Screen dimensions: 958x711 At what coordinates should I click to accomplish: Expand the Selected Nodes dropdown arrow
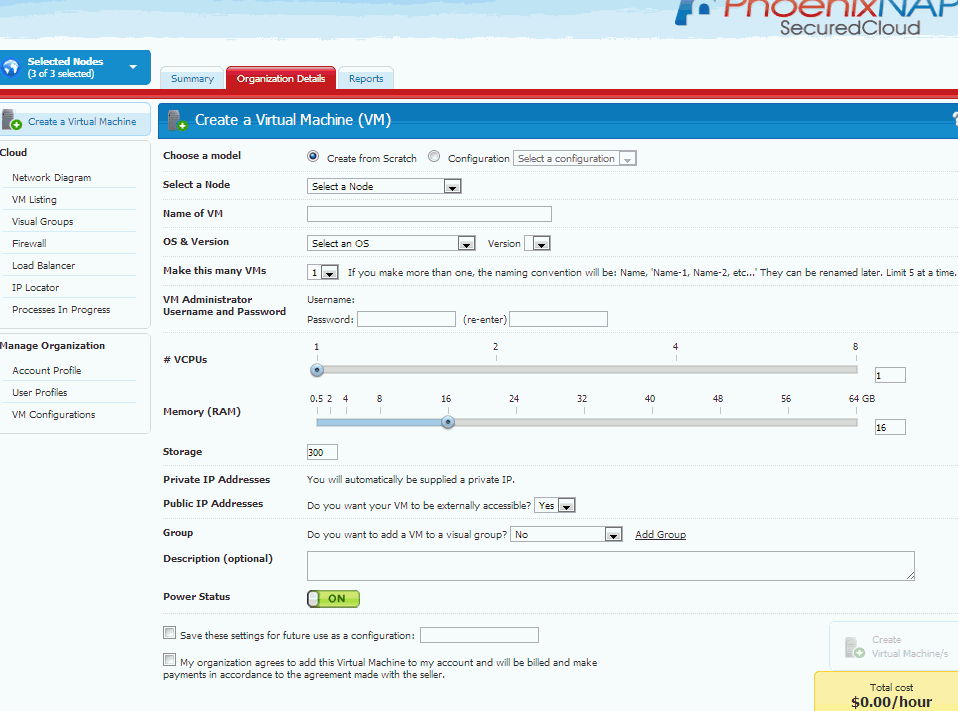(133, 68)
